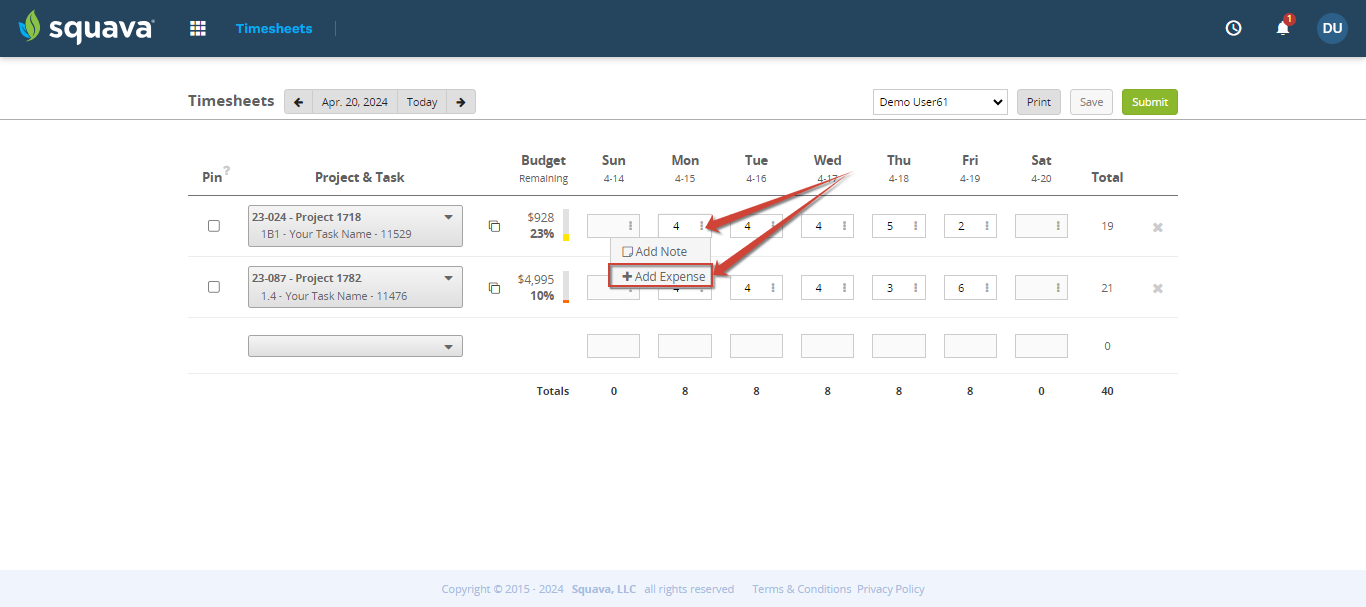
Task: Click the Squava logo
Action: click(85, 27)
